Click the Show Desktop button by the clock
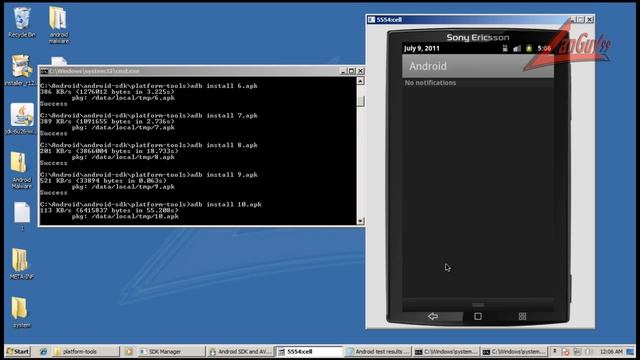Image resolution: width=640 pixels, height=360 pixels. click(x=631, y=351)
